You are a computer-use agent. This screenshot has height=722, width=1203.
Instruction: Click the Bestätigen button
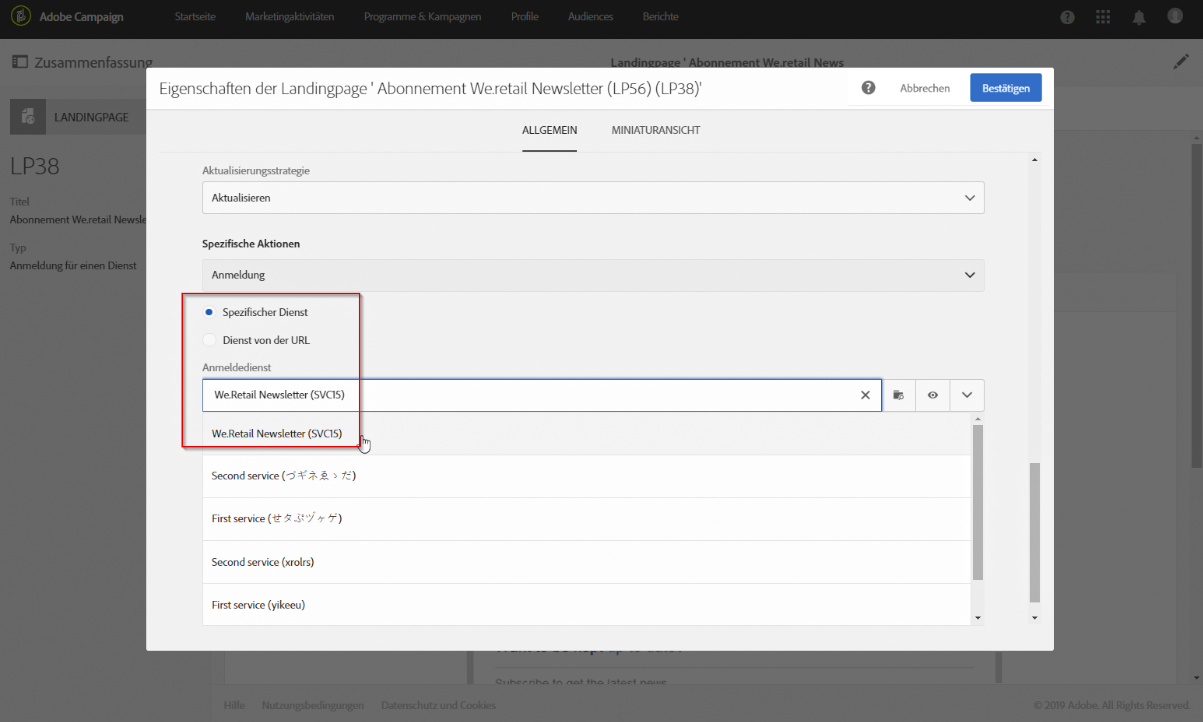click(x=1006, y=88)
